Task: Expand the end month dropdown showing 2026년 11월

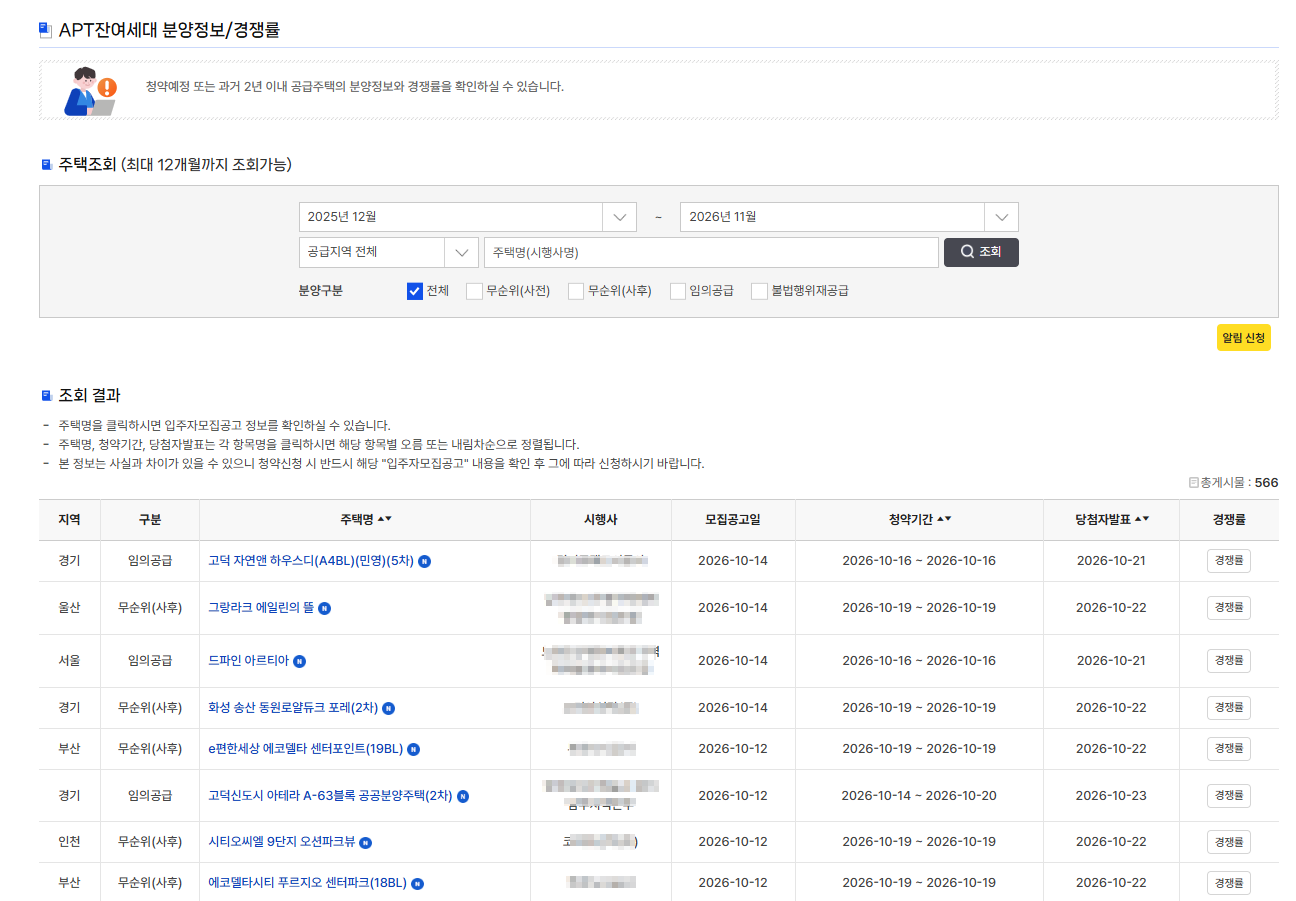Action: coord(849,217)
